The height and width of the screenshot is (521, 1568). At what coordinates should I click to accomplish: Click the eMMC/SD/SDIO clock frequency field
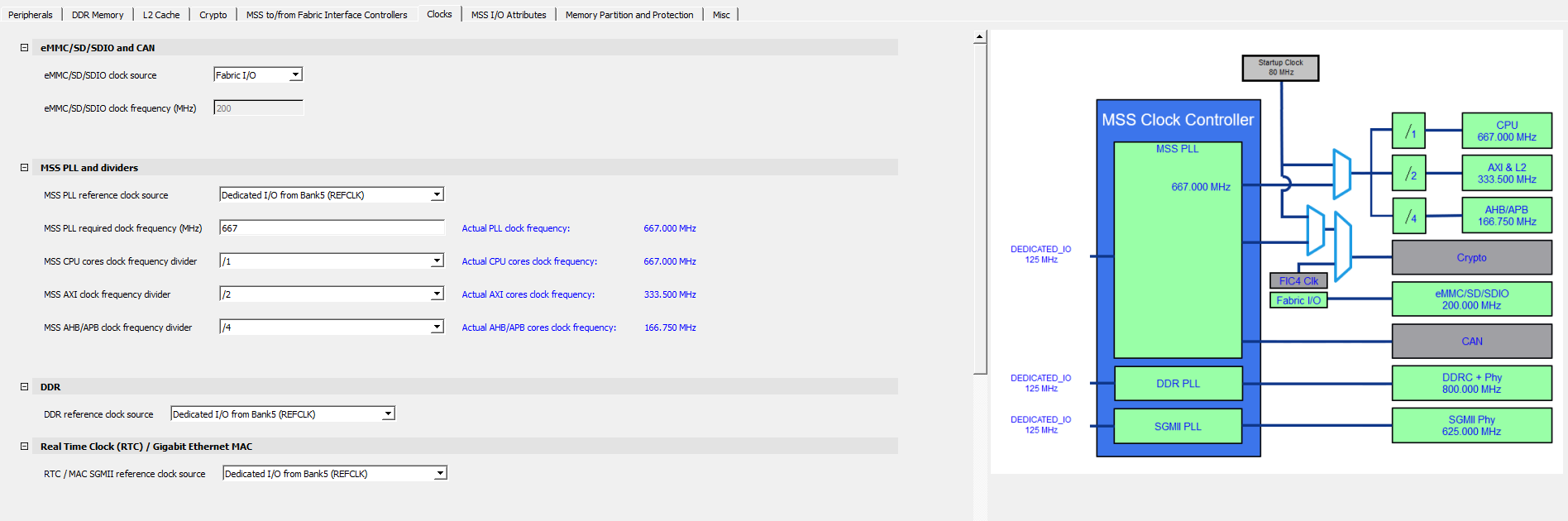pos(258,108)
